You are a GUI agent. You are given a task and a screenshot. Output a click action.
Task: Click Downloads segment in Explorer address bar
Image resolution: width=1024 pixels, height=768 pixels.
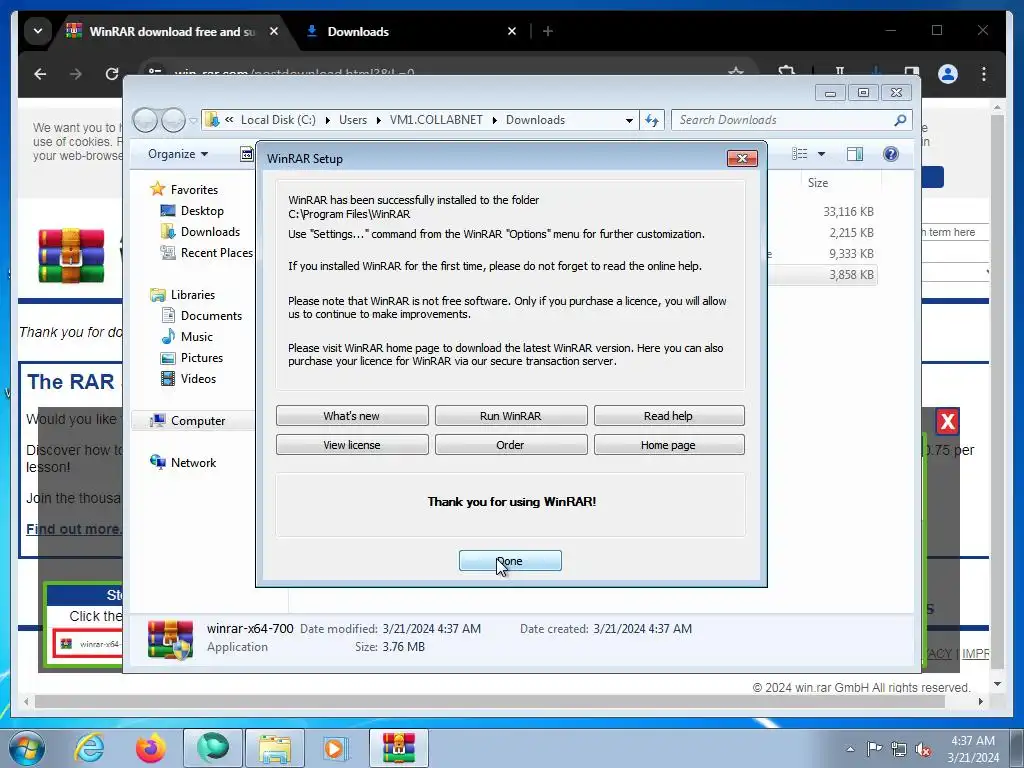tap(536, 120)
